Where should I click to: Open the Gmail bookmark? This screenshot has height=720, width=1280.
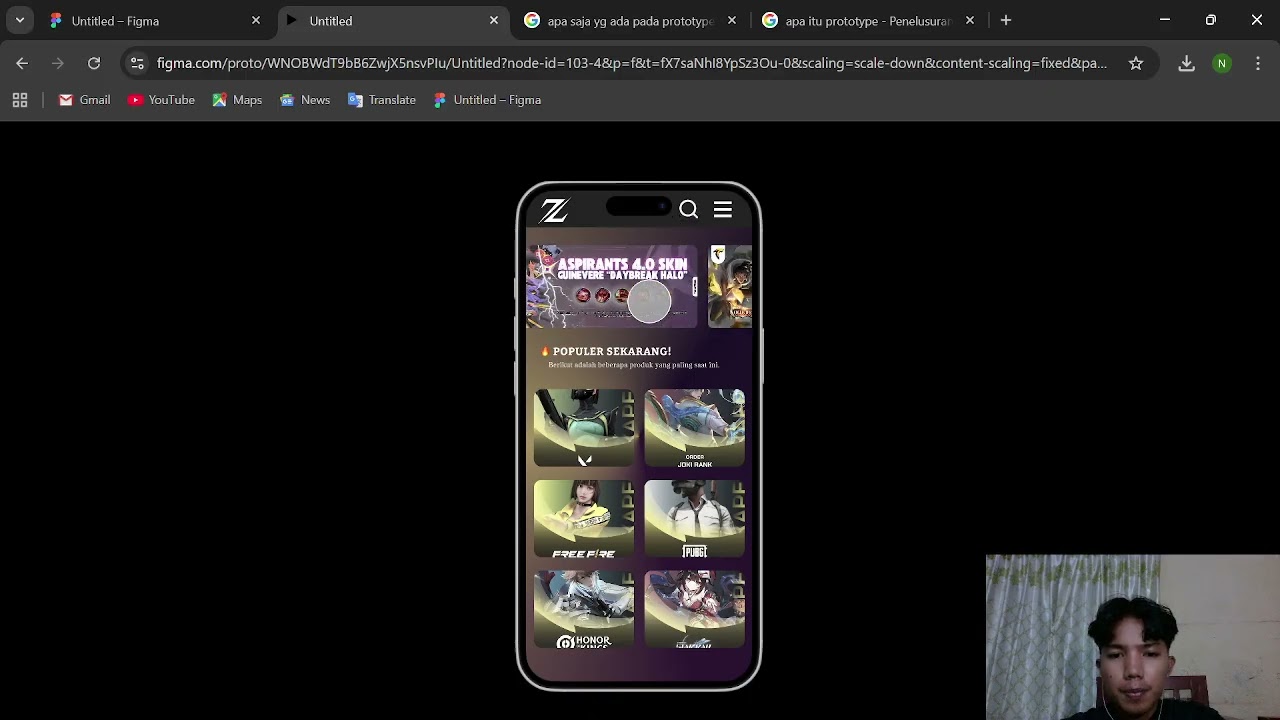84,100
